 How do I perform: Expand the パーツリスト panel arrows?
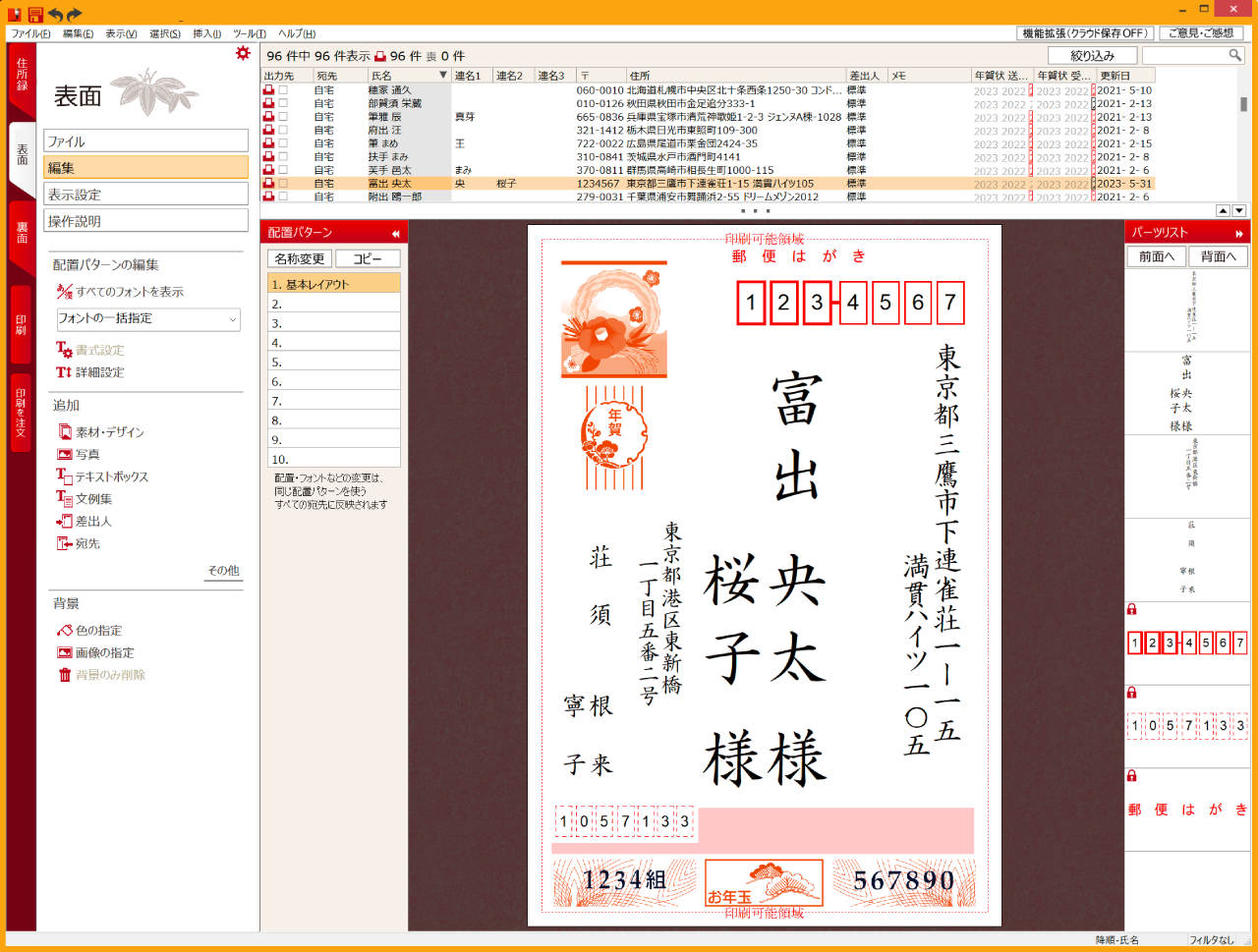pyautogui.click(x=1238, y=233)
